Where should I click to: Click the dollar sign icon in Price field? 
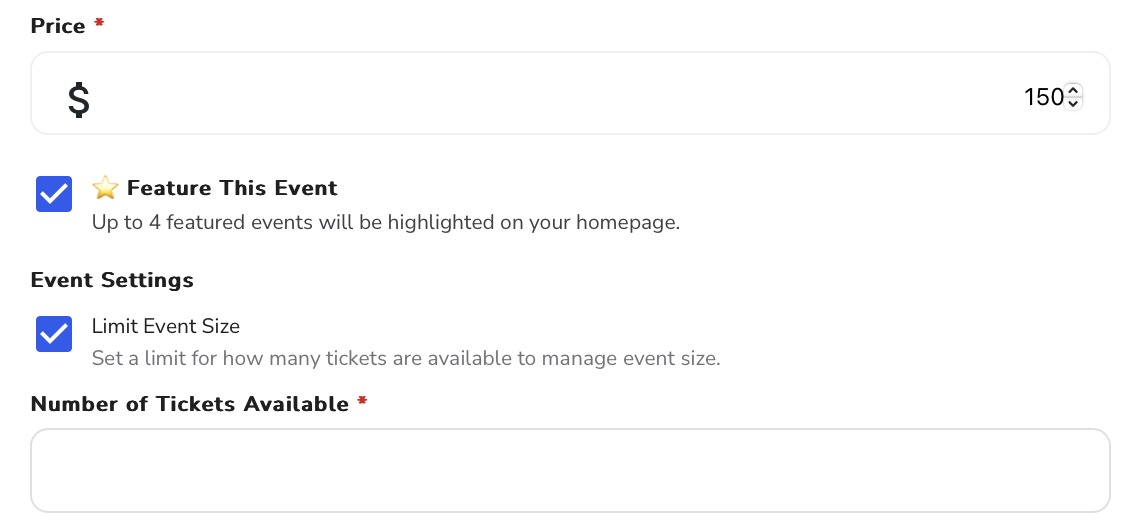(79, 99)
